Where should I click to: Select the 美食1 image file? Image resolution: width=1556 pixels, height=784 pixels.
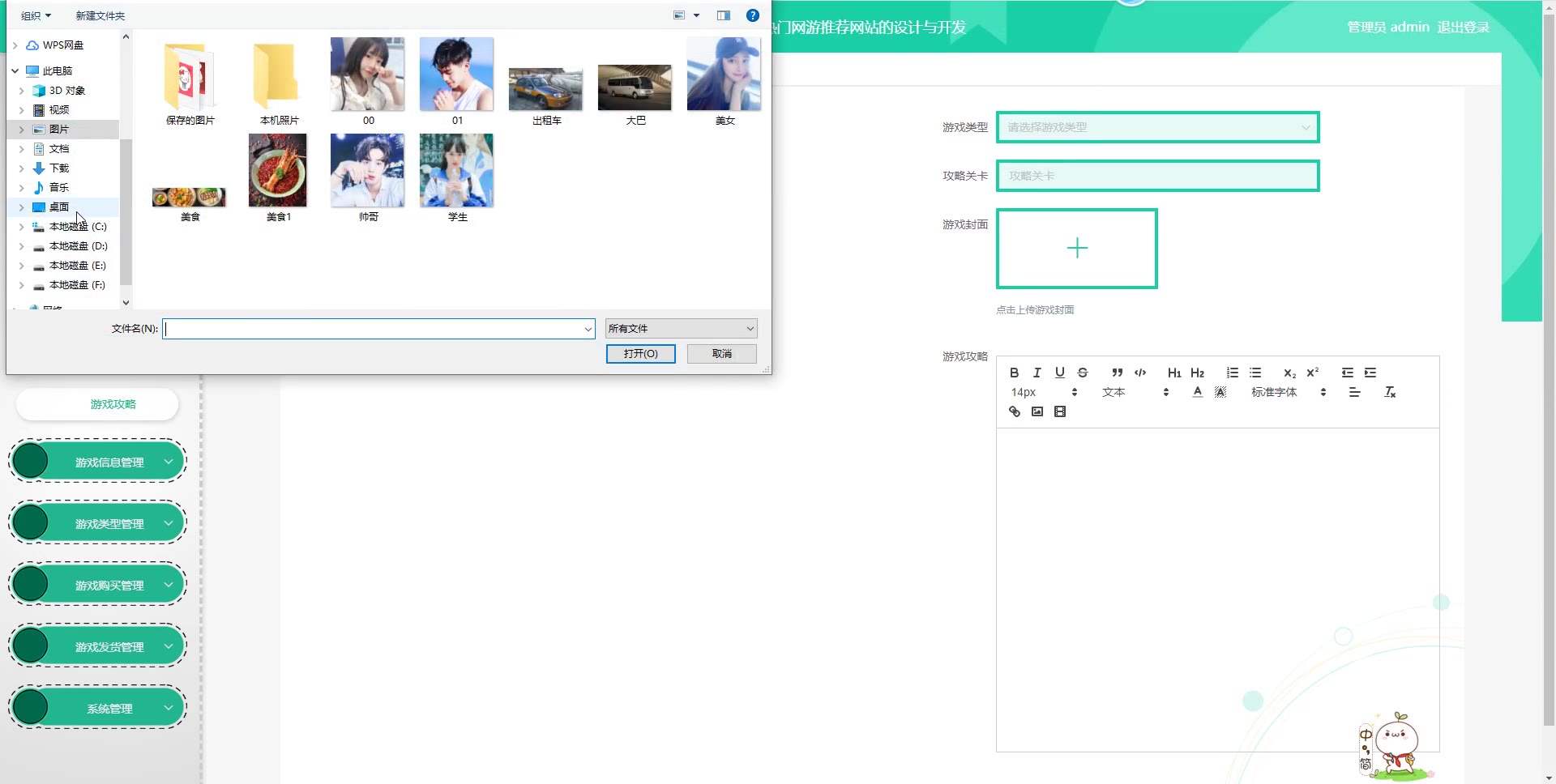click(x=279, y=178)
